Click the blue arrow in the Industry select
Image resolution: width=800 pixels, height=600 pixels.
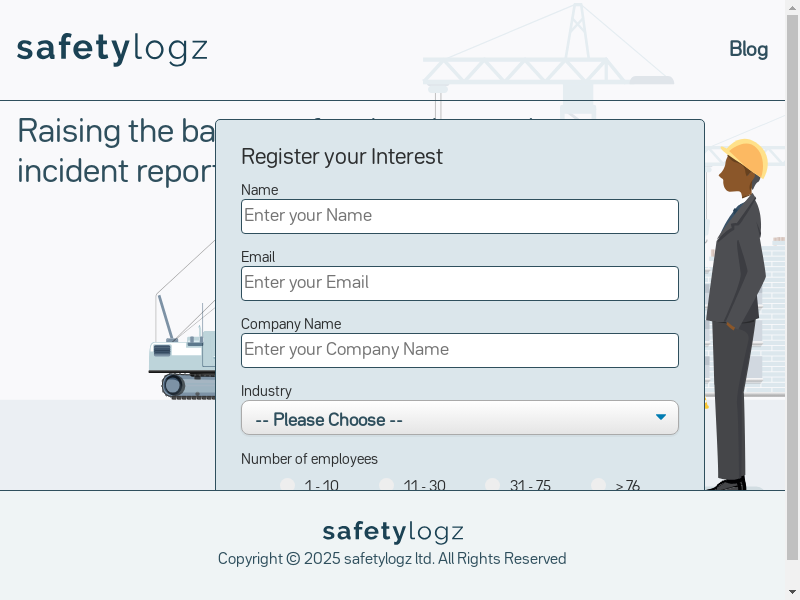(661, 417)
